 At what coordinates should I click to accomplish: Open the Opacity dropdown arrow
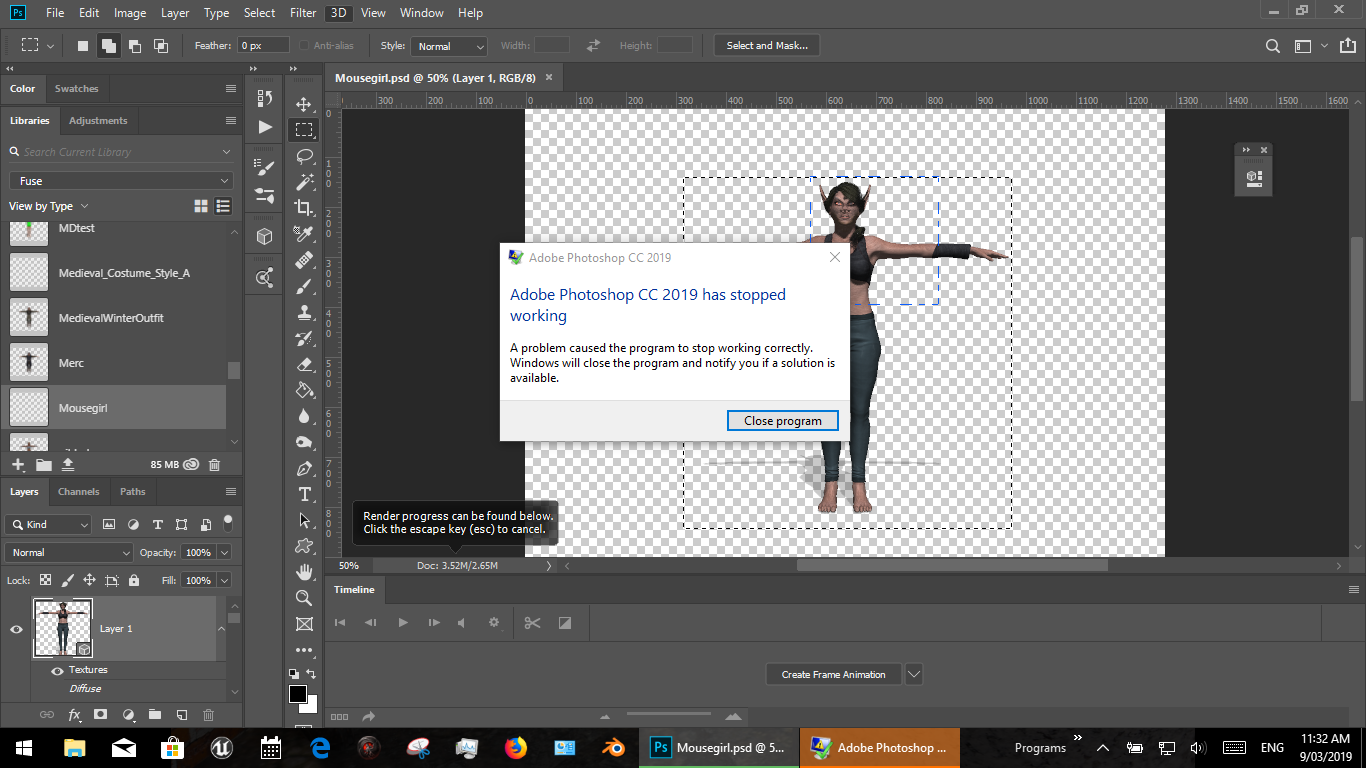click(224, 552)
